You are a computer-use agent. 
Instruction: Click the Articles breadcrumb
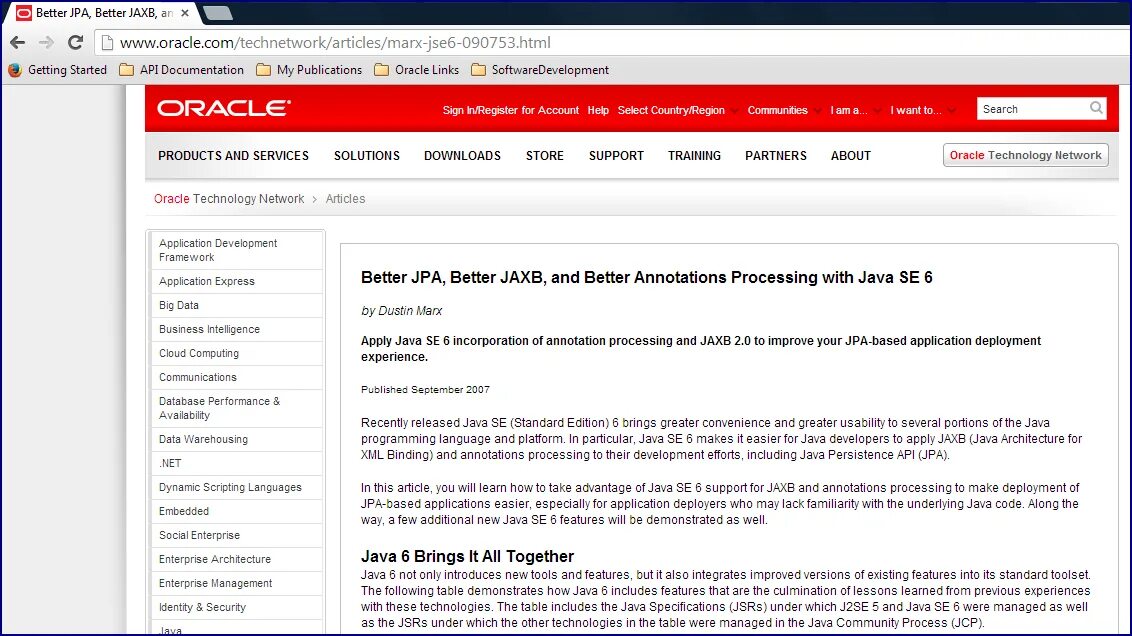point(345,199)
